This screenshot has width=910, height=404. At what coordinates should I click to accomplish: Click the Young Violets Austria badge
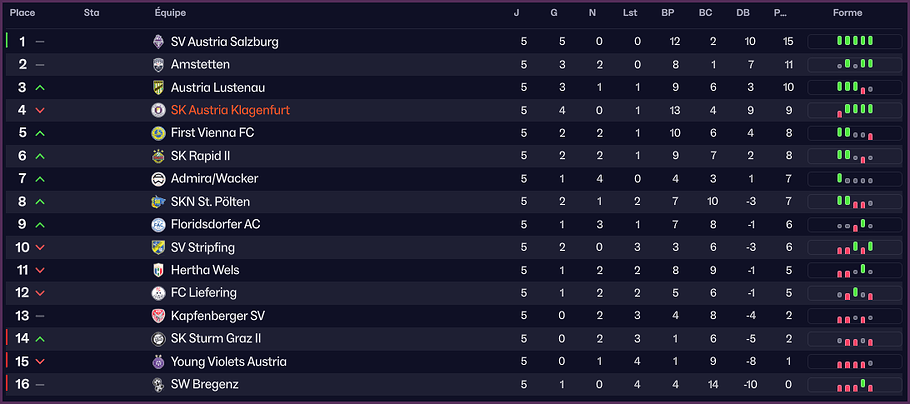click(158, 362)
